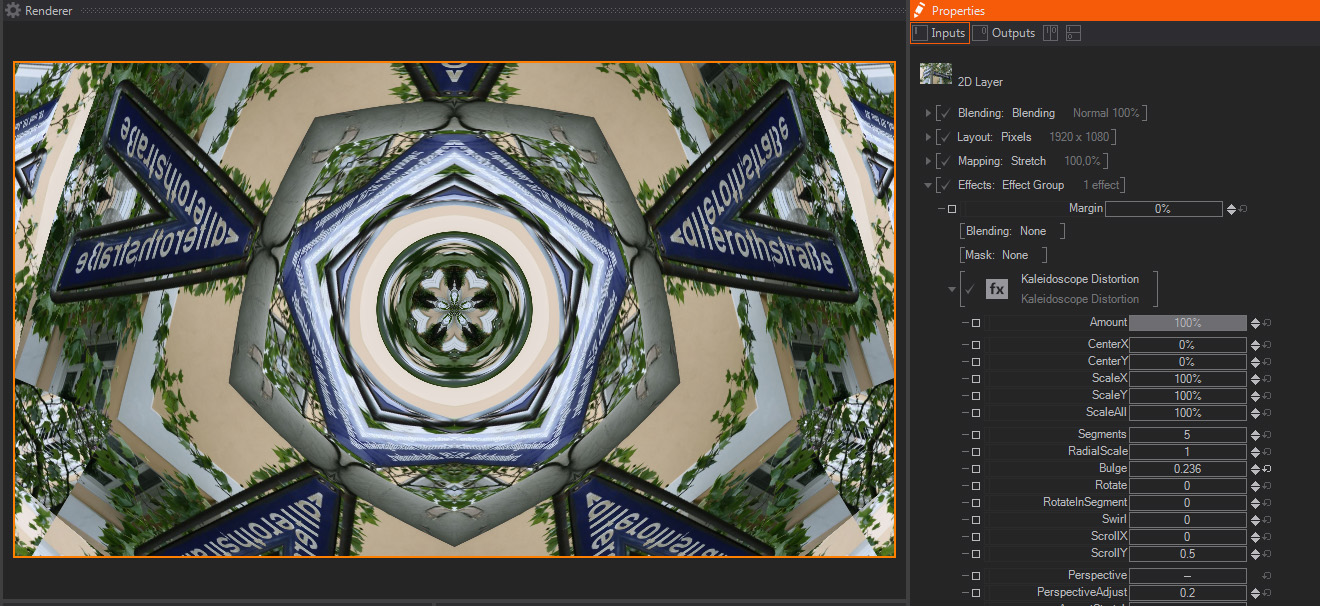Click the reset icon next to Segments
1320x606 pixels.
click(x=1267, y=435)
